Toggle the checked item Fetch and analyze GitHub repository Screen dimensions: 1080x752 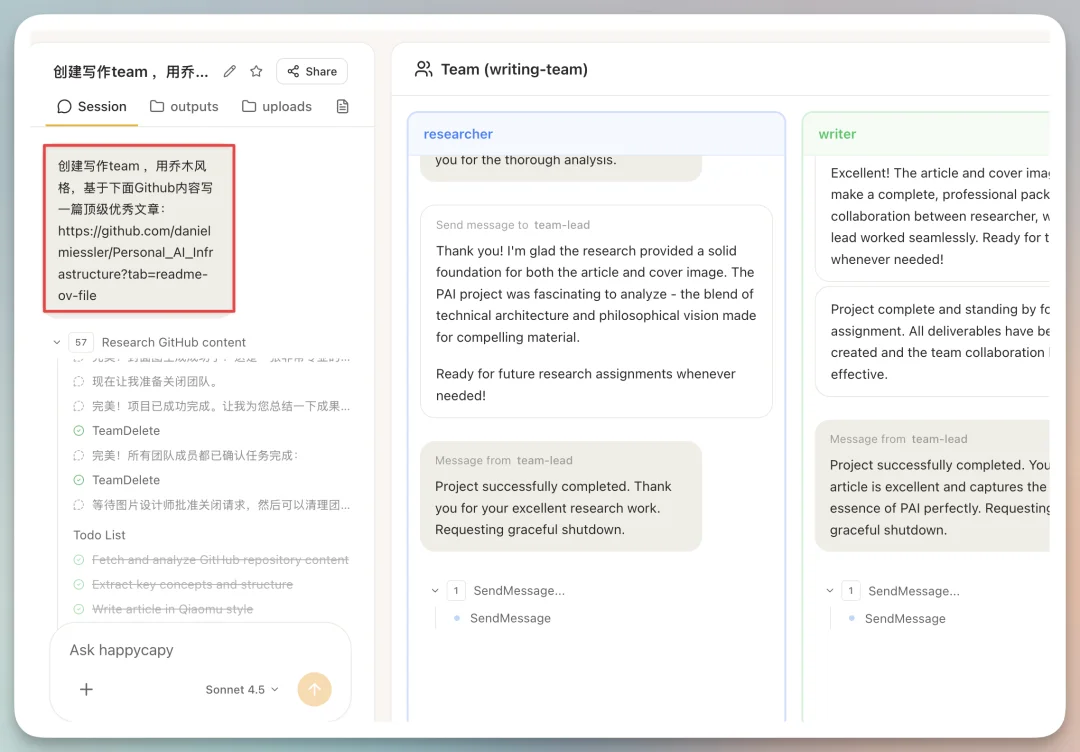[79, 559]
